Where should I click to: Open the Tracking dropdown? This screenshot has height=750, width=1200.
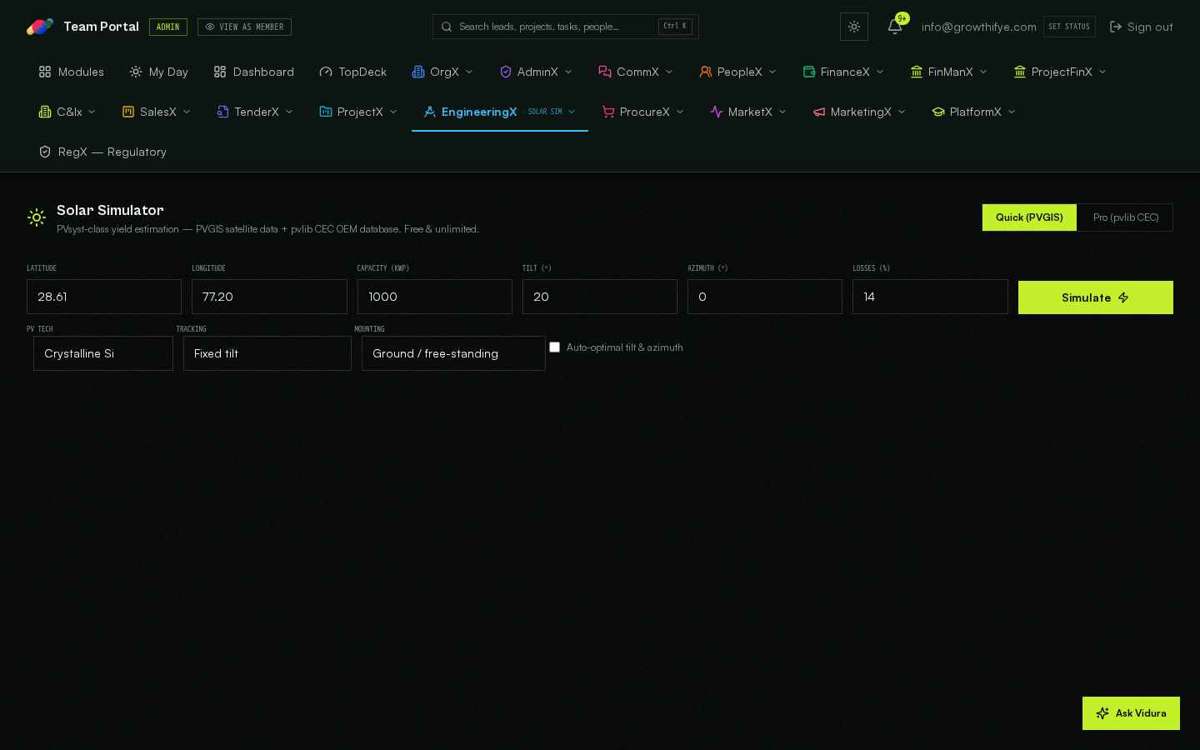pos(267,353)
